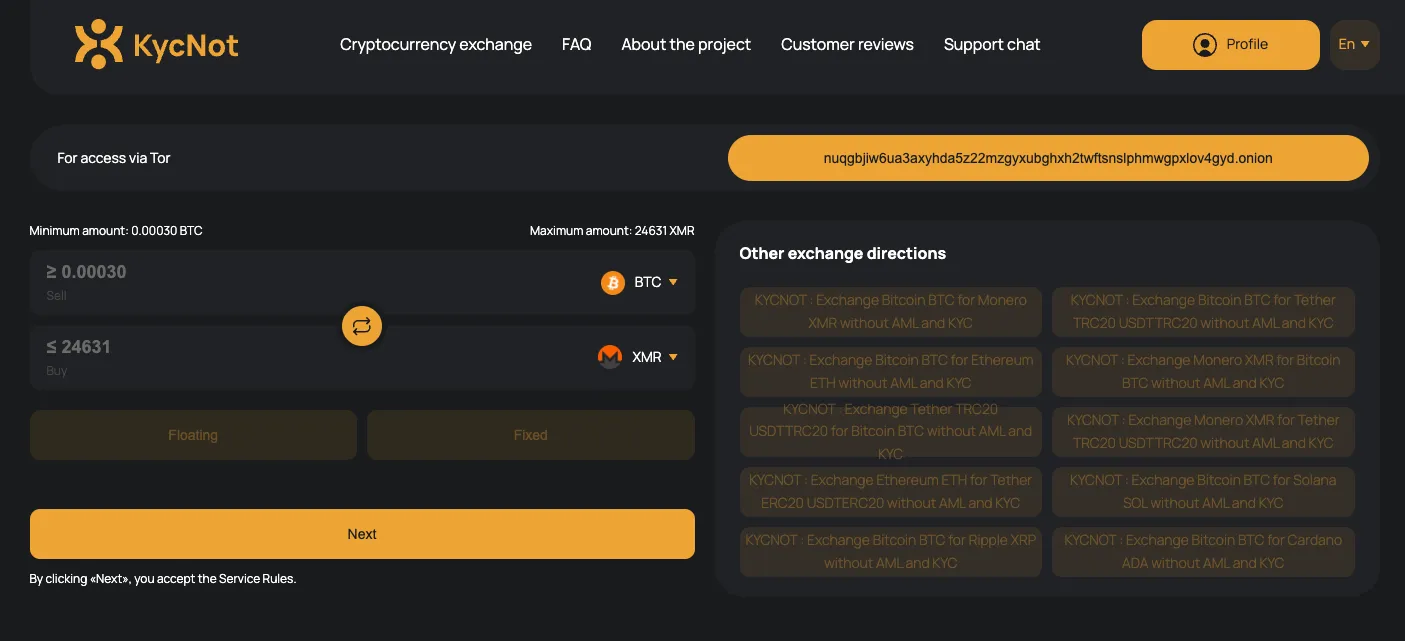
Task: Open Exchange Bitcoin BTC for Tether TRC20
Action: pos(1203,312)
